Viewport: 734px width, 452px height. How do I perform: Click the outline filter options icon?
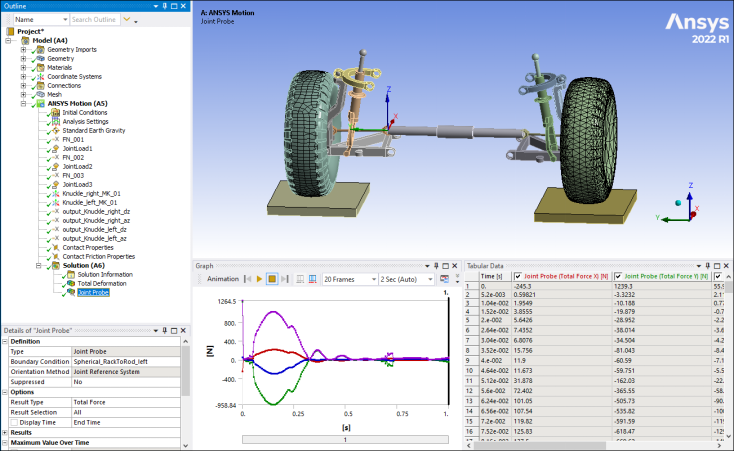[126, 19]
